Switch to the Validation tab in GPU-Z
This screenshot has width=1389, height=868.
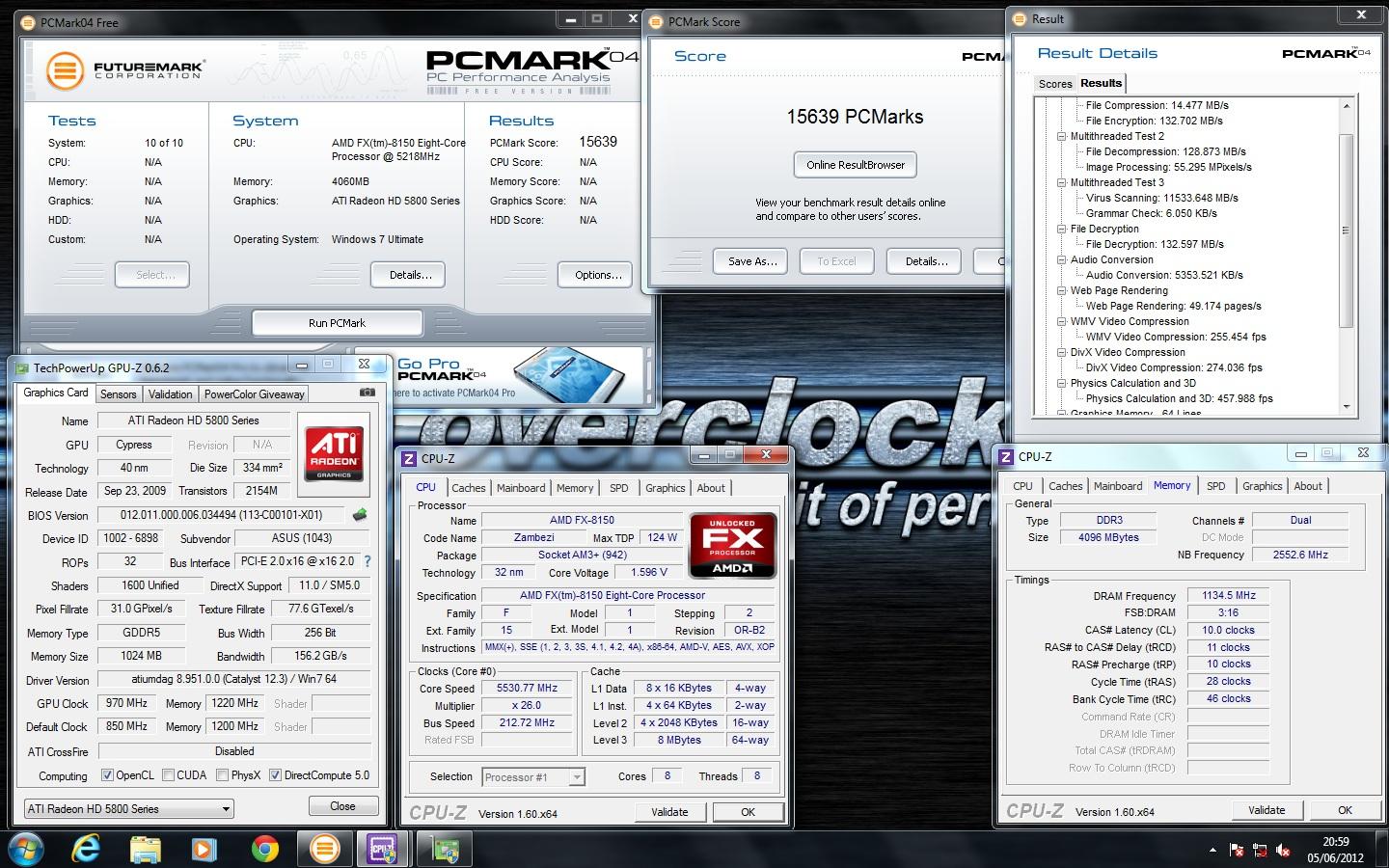click(170, 393)
